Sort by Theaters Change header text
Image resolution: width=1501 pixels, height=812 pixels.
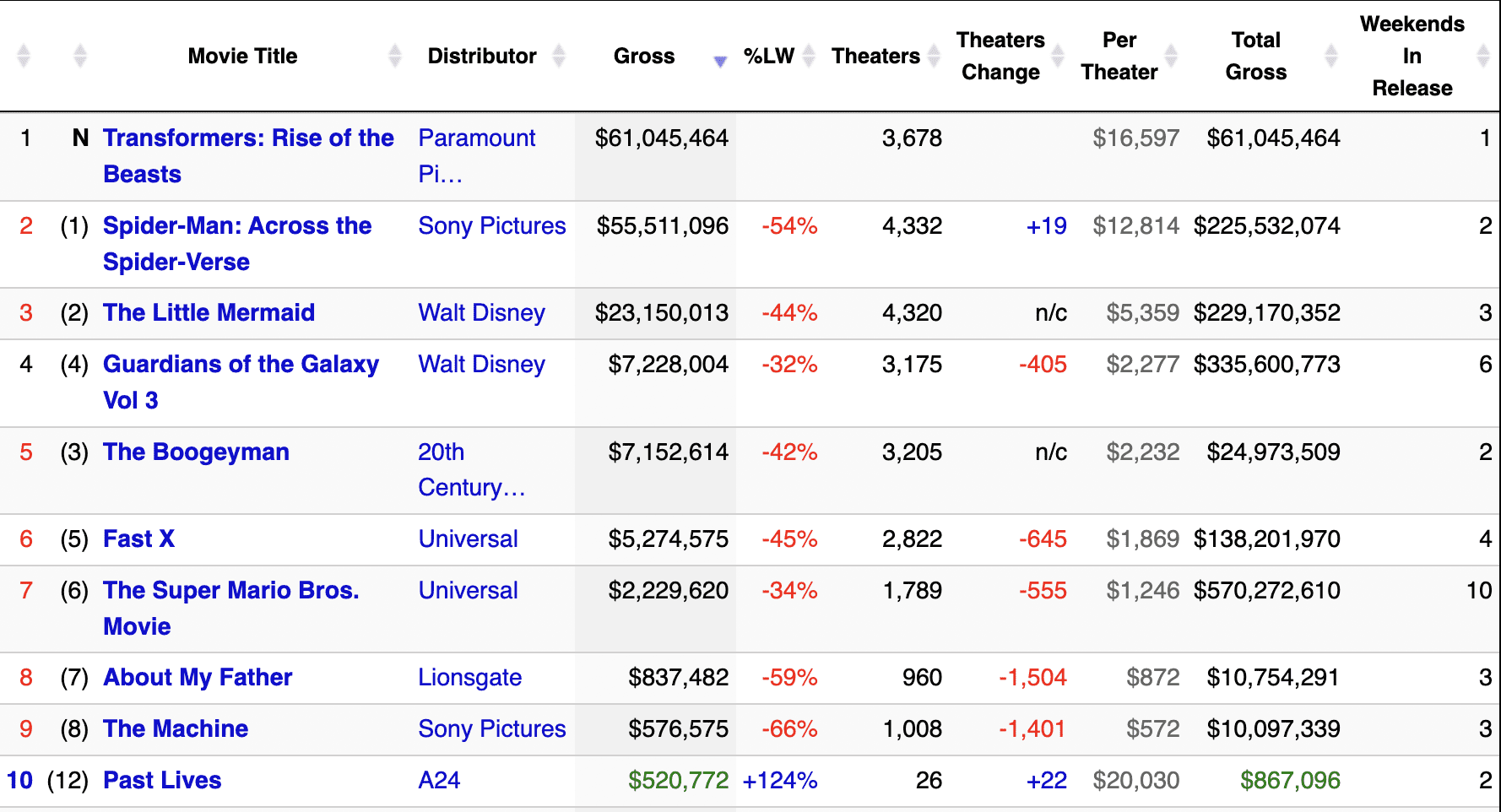coord(1000,56)
